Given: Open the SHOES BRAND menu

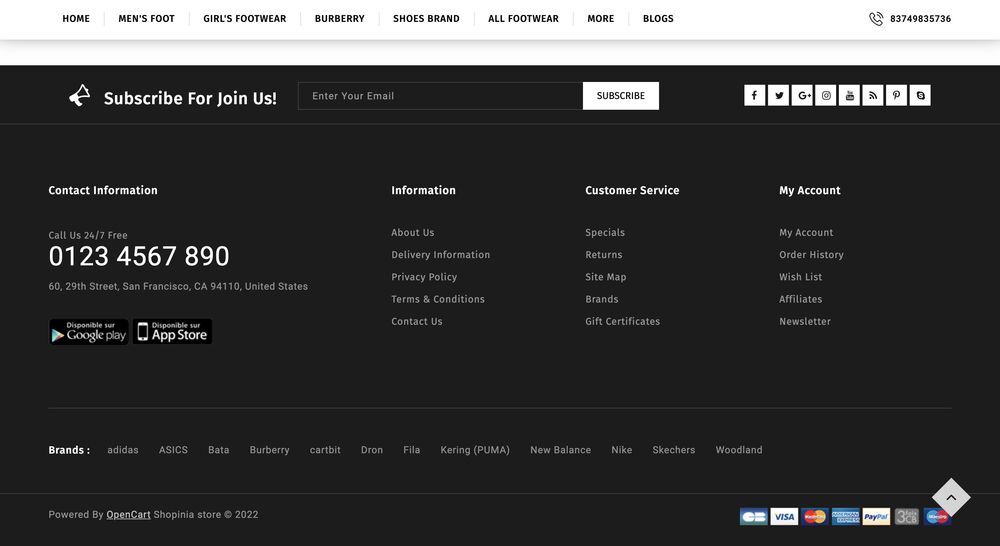Looking at the screenshot, I should point(426,18).
